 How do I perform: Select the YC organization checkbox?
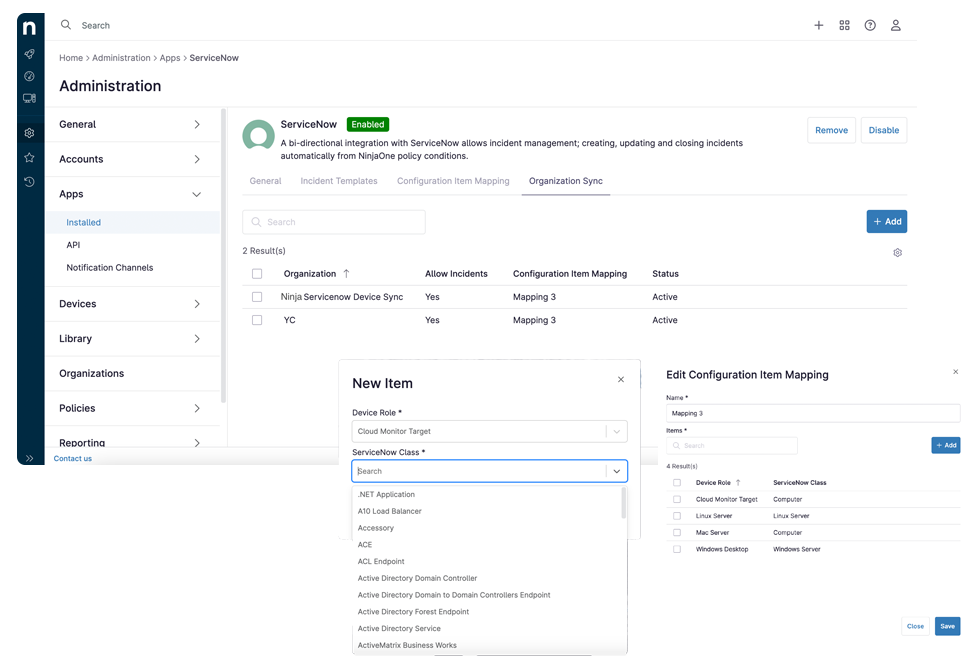257,320
